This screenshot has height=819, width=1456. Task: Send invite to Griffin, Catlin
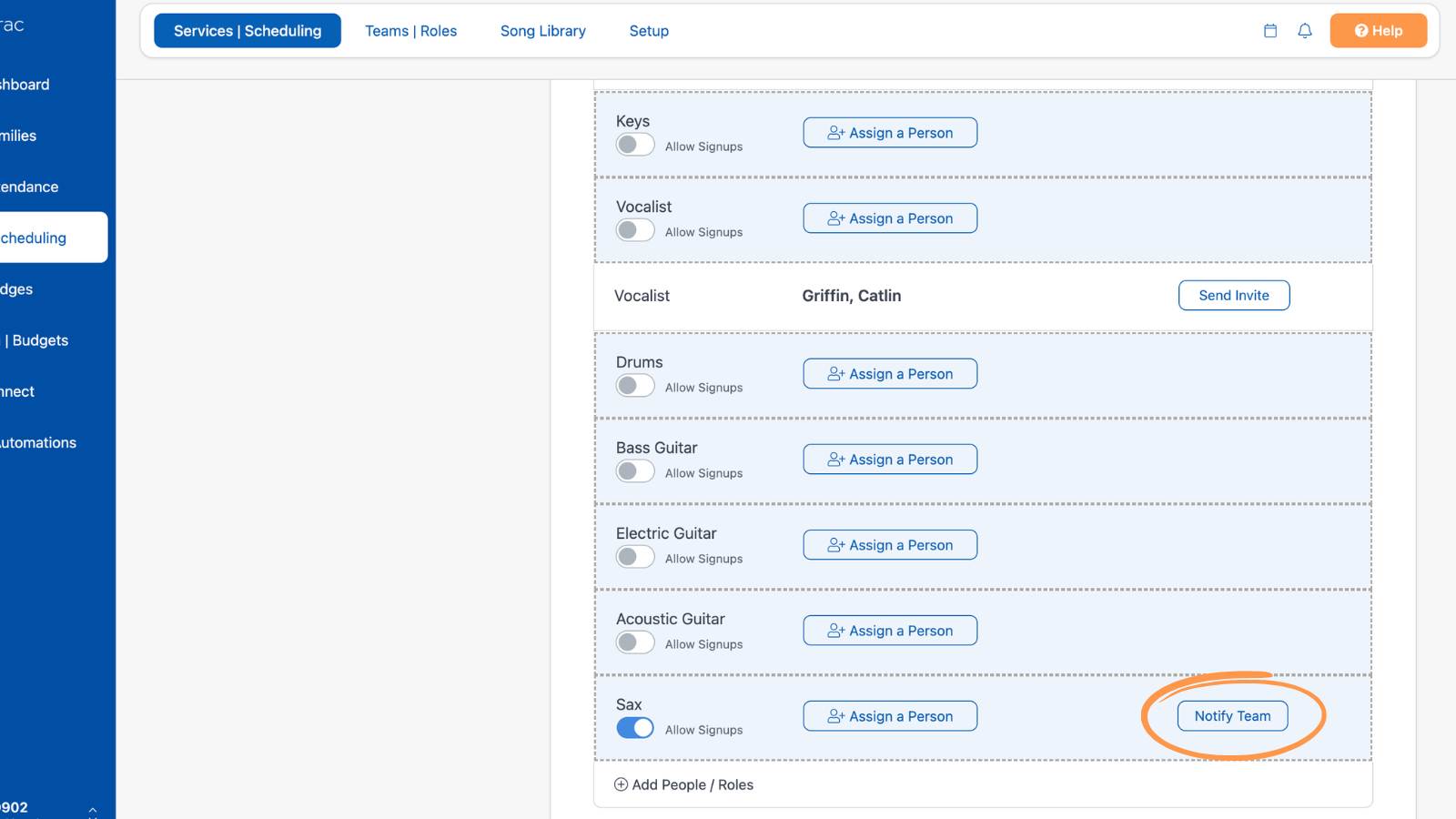1234,296
